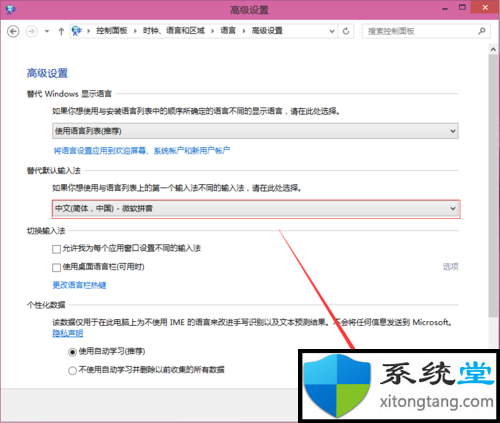Select the 控制面板 breadcrumb
Screen dimensions: 500x423
[112, 31]
